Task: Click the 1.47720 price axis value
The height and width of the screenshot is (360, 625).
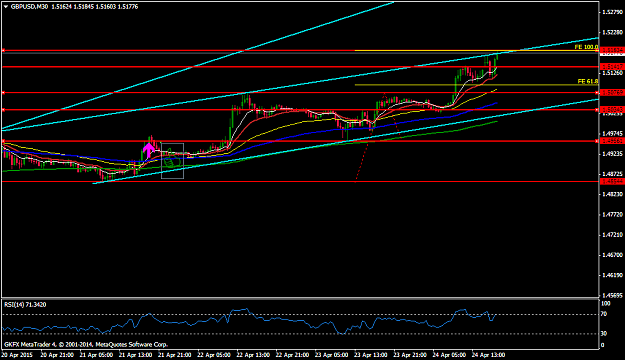Action: point(613,214)
